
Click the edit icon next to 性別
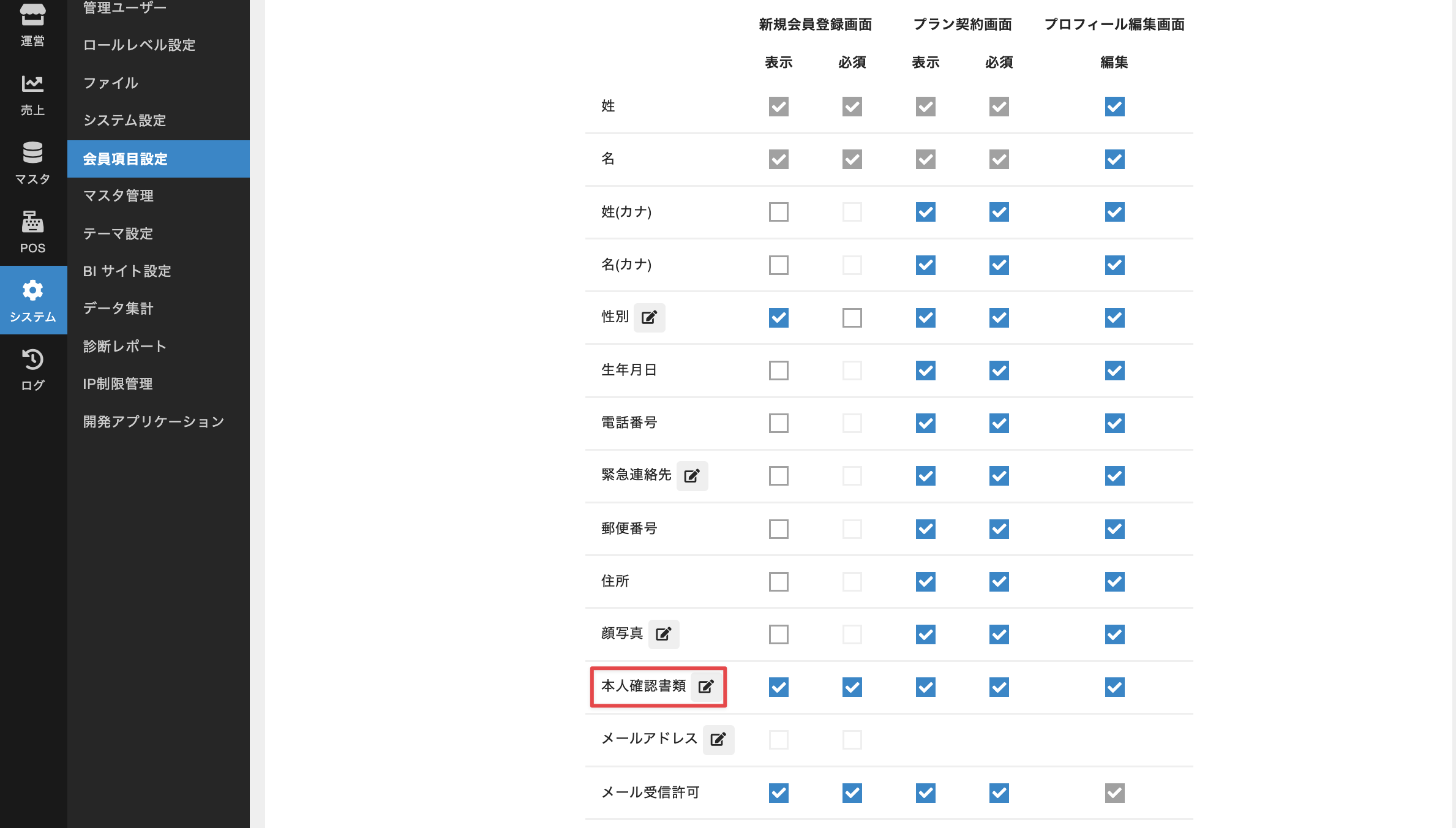pyautogui.click(x=649, y=317)
